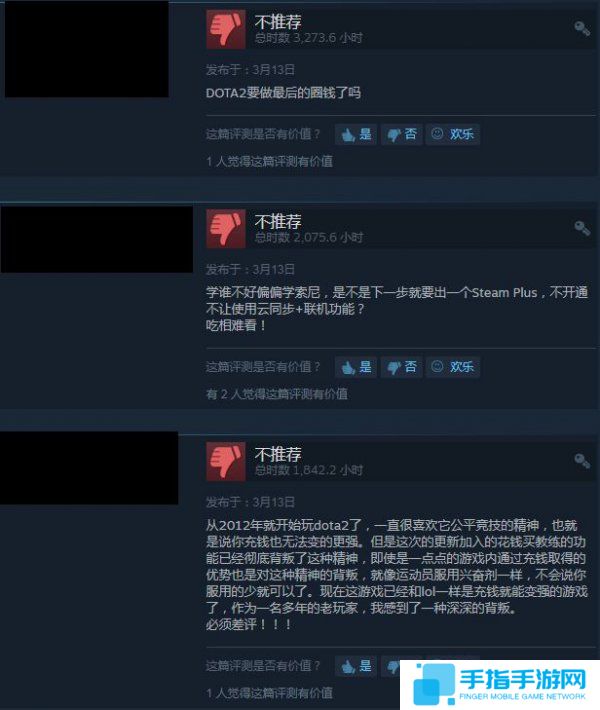Open third reviewer's blacked-out profile area
The image size is (600, 710).
(89, 468)
